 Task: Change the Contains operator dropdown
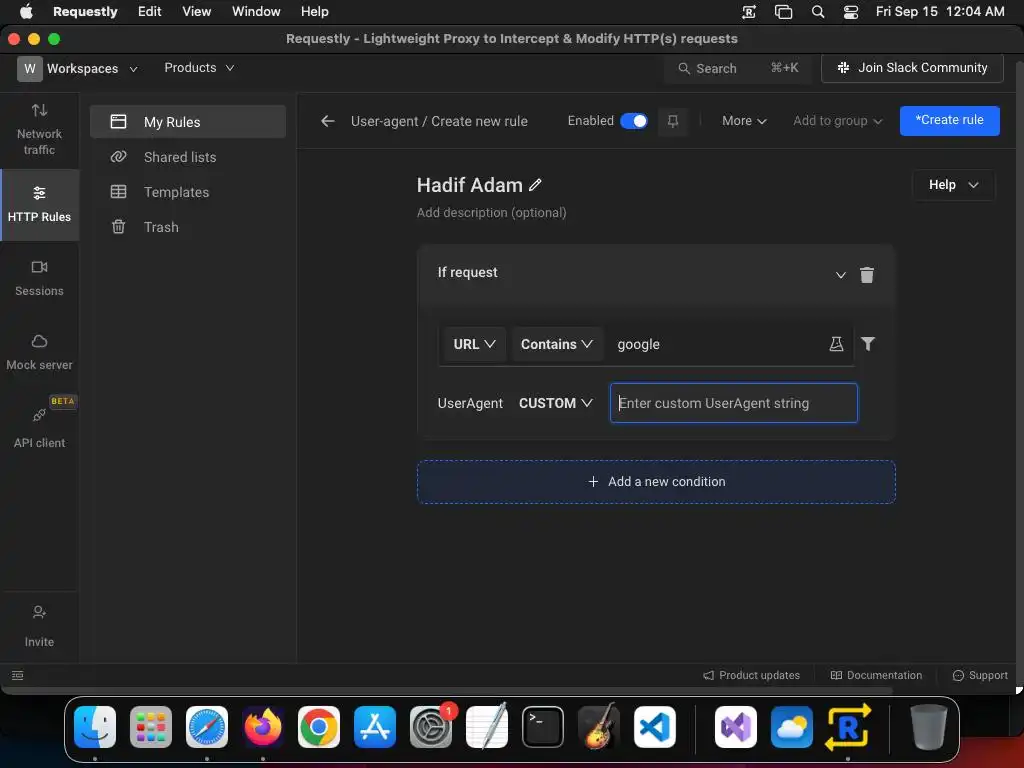(x=557, y=344)
